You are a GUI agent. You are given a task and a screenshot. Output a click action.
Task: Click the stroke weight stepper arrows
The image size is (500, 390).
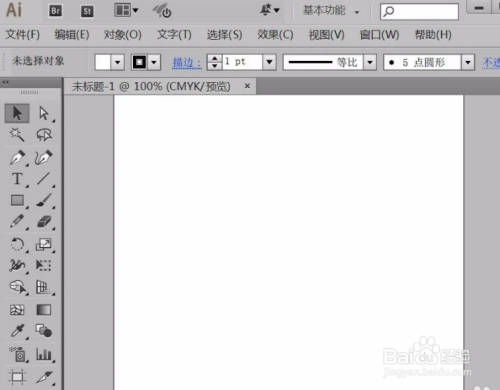[214, 62]
